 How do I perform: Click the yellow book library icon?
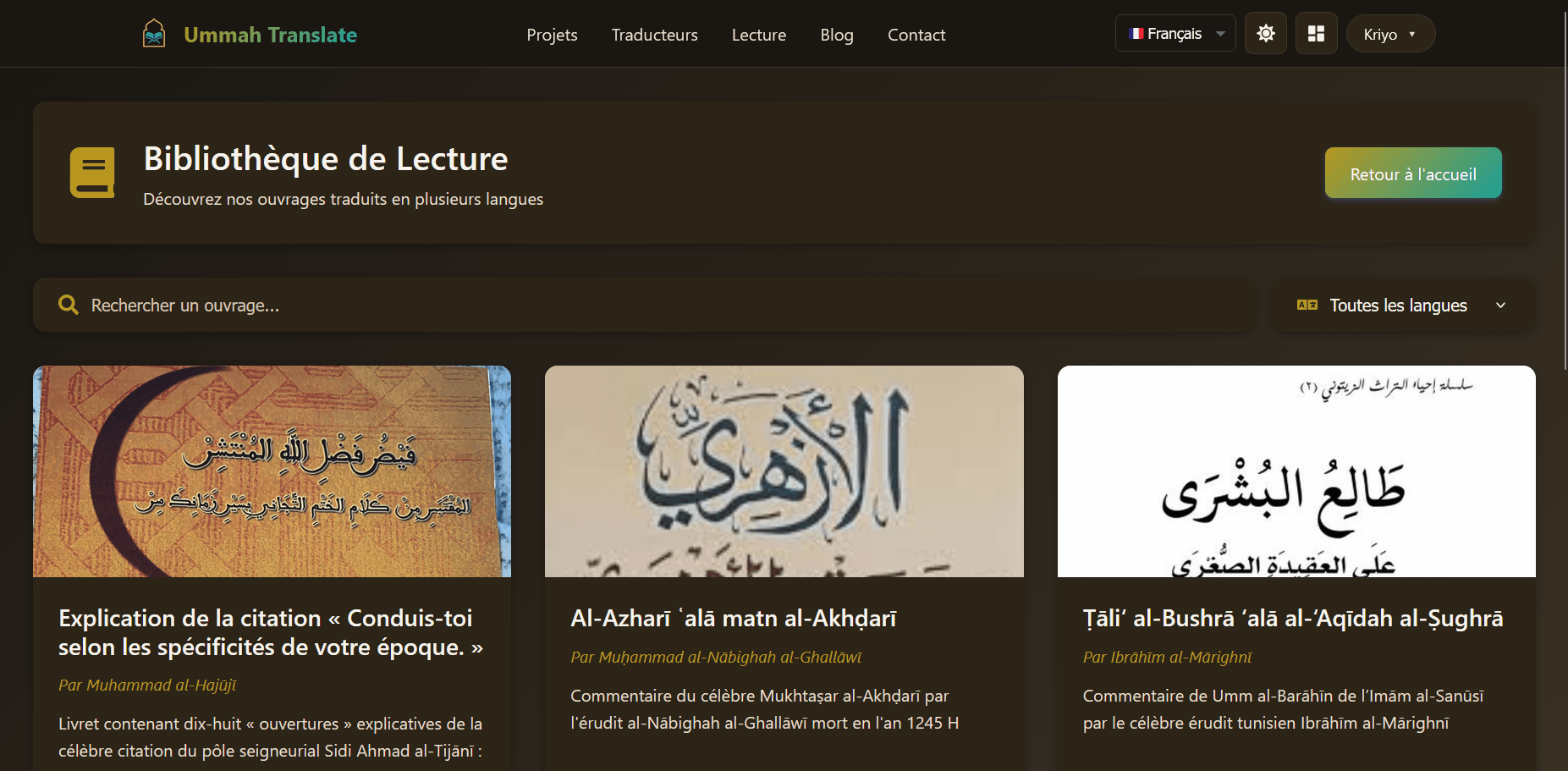[x=92, y=173]
